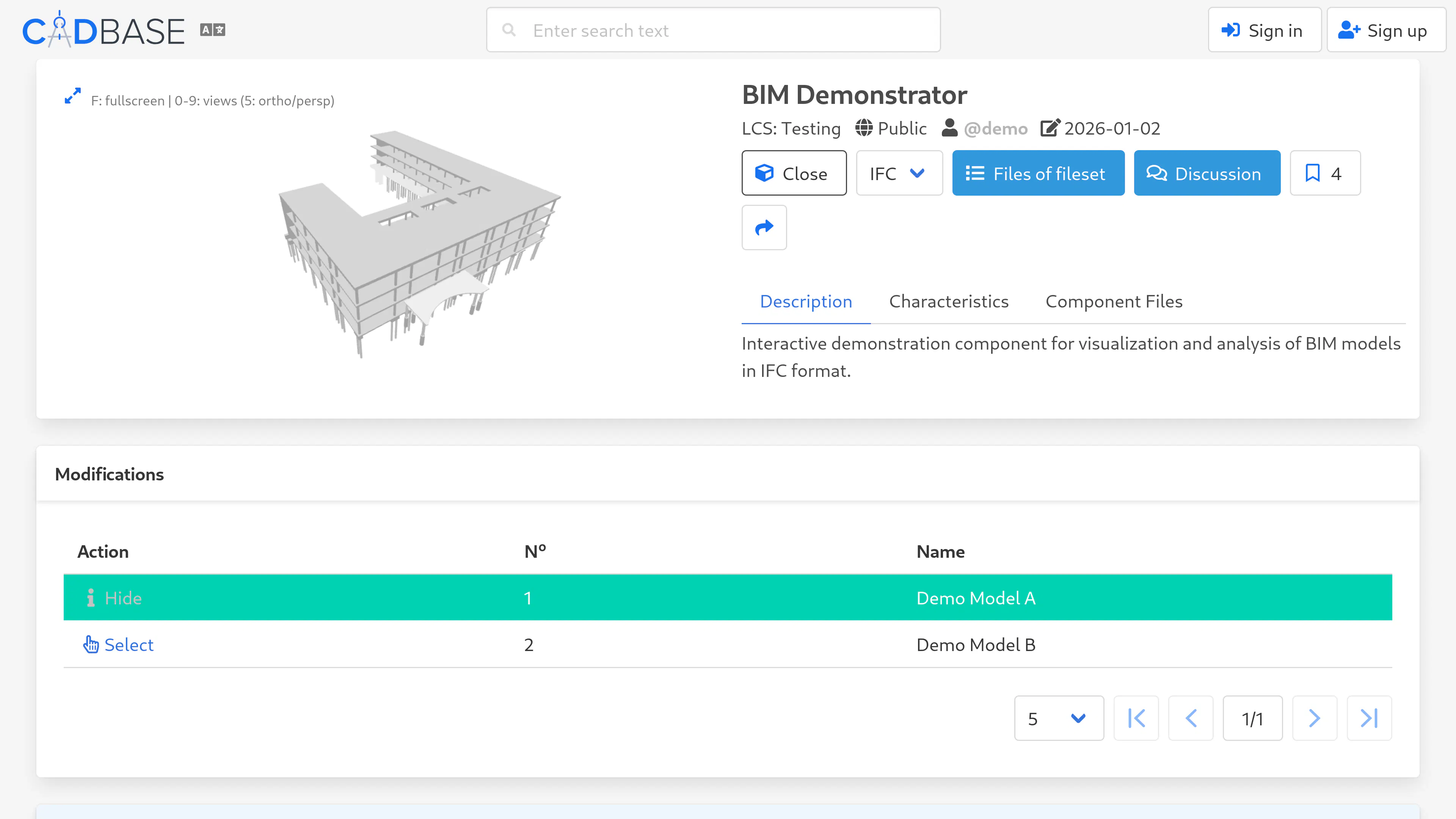
Task: Go to the last page
Action: coord(1369,719)
